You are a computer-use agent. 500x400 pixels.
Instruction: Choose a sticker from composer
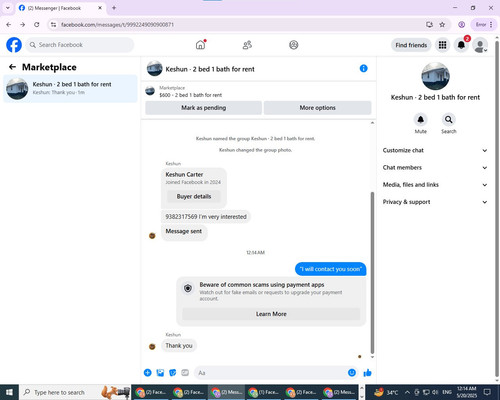point(173,373)
